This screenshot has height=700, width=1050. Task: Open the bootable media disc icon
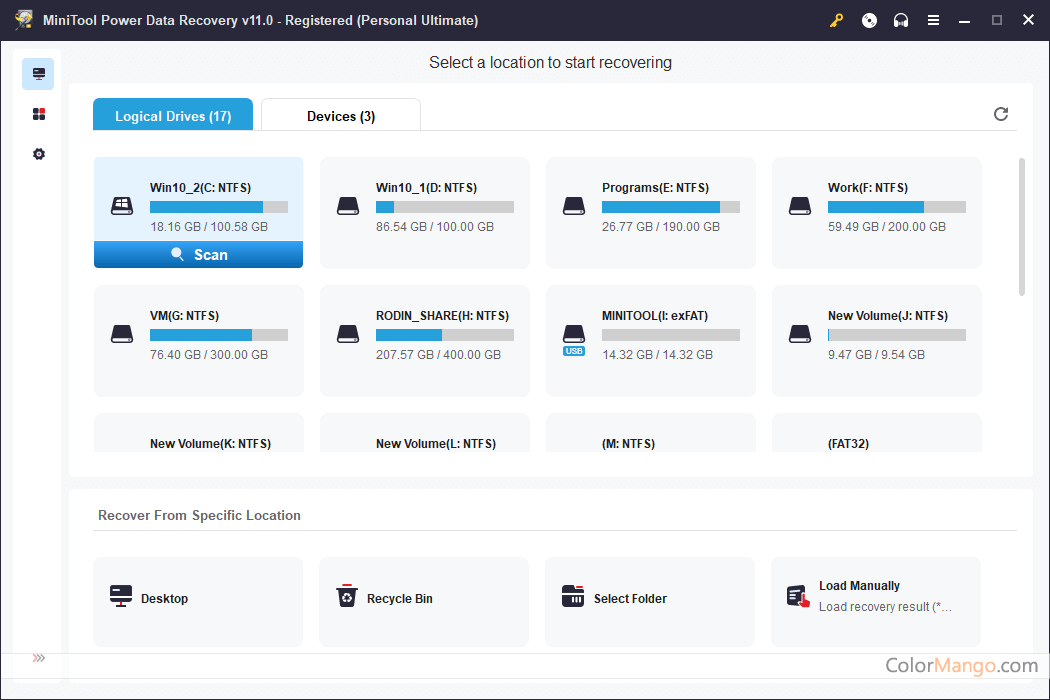pos(869,20)
